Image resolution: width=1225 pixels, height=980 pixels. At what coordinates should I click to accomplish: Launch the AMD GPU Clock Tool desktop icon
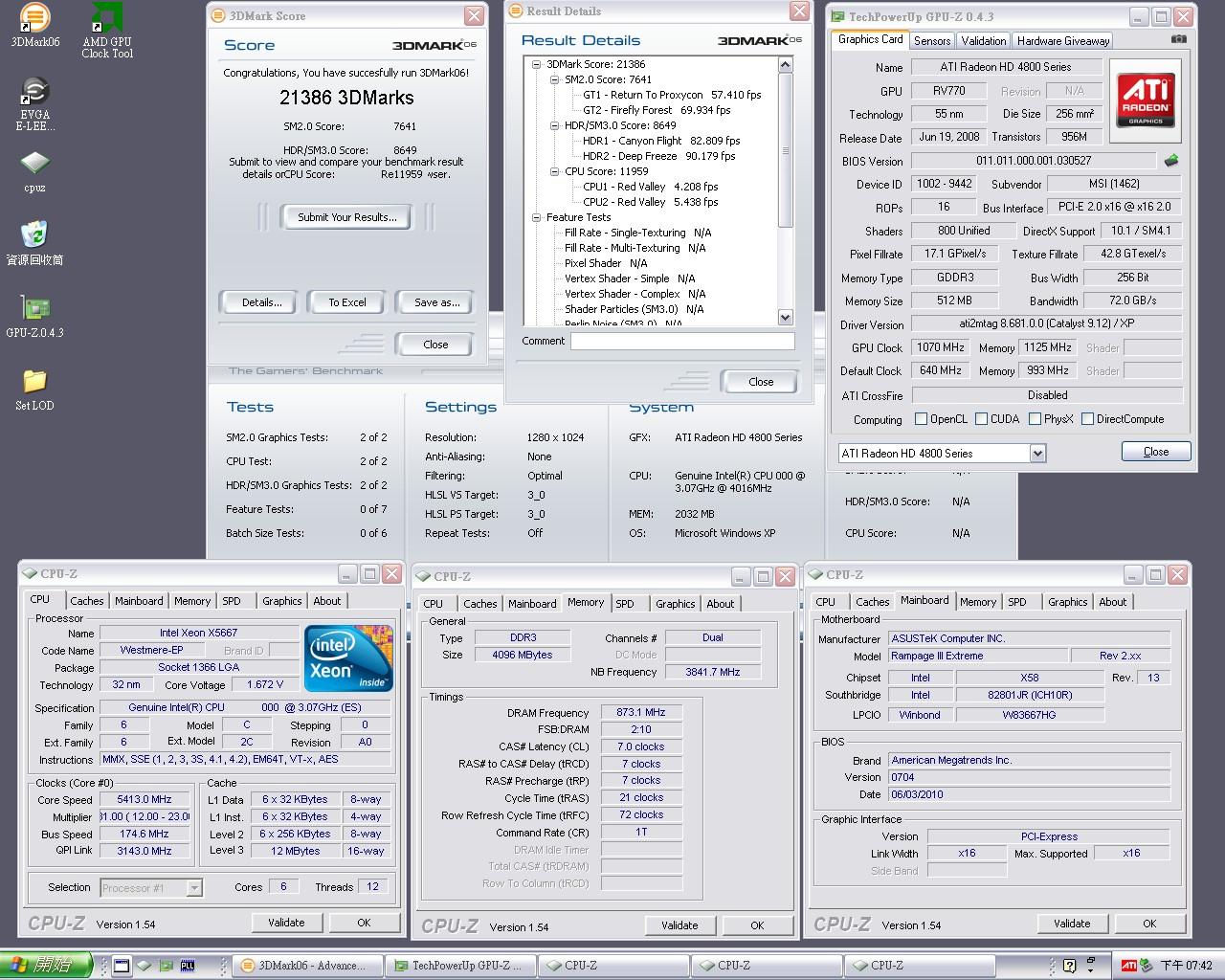(107, 31)
